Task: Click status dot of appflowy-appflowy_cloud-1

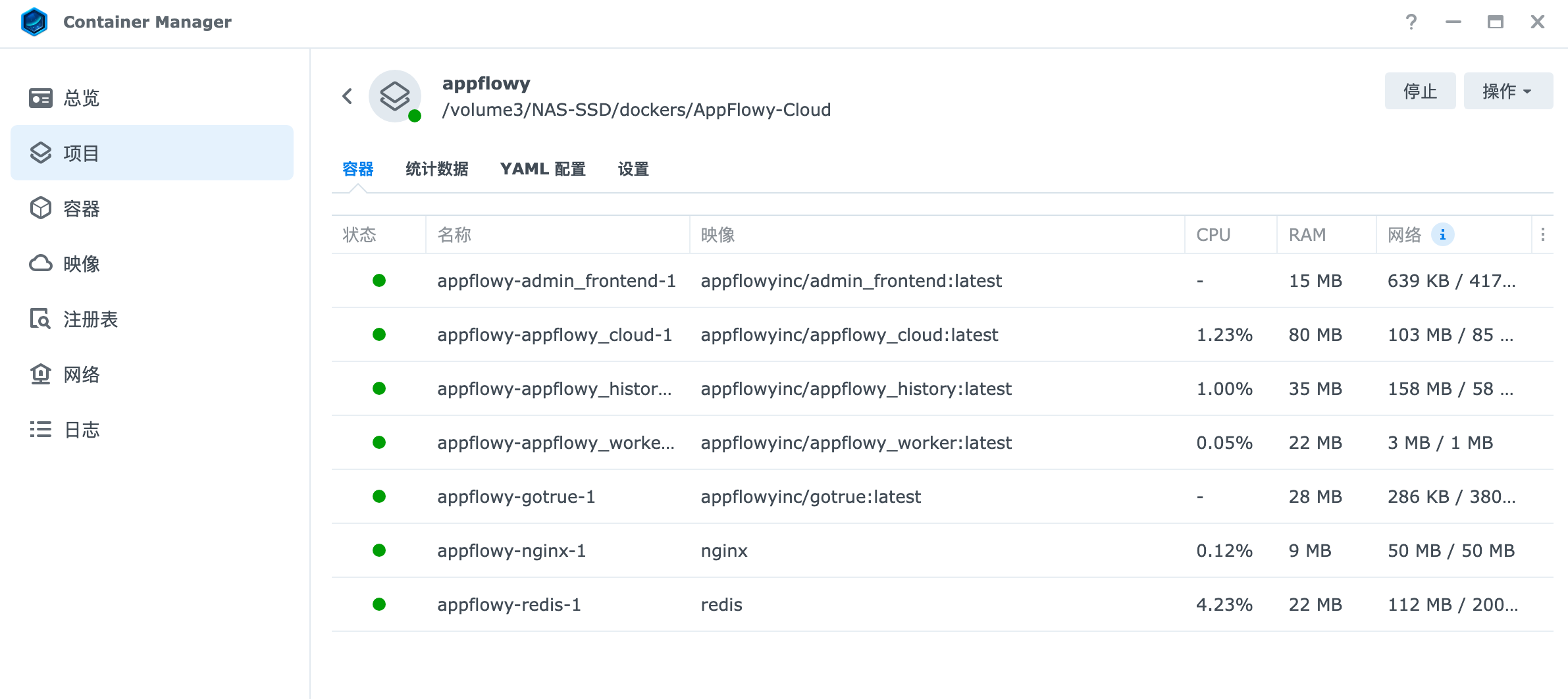Action: [x=379, y=334]
